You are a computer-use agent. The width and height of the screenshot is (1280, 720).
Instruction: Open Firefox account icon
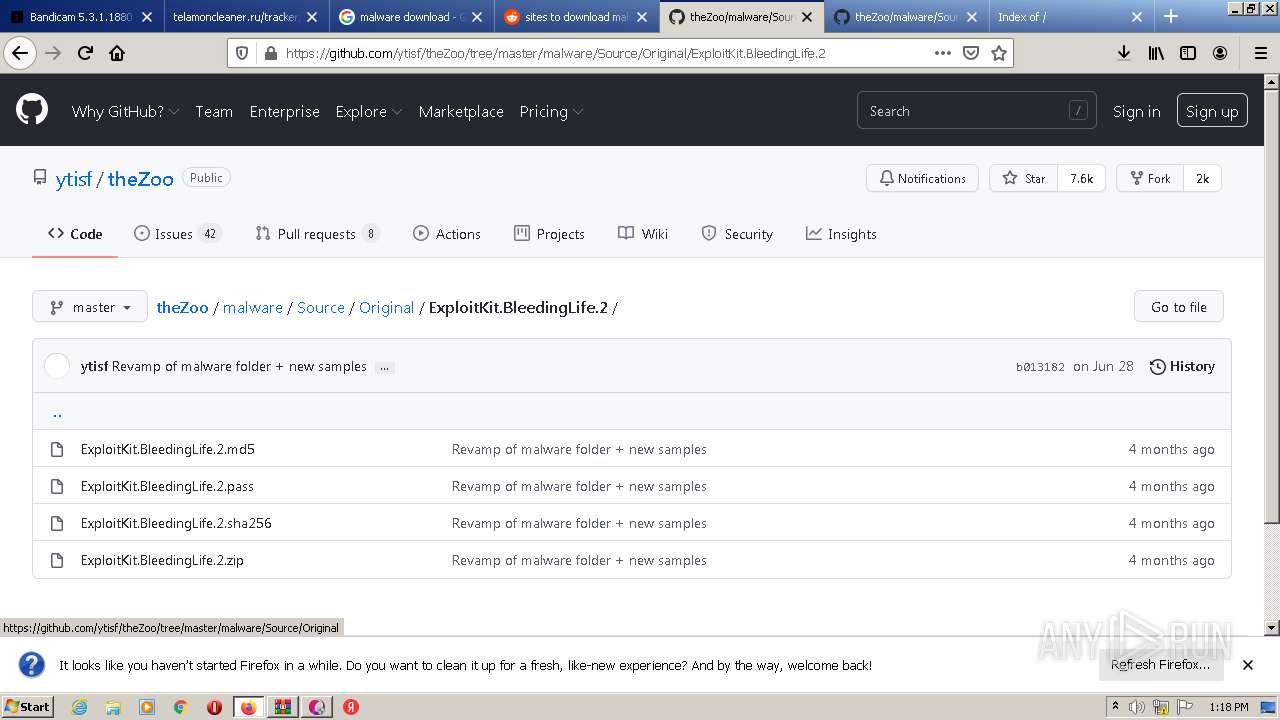coord(1220,53)
